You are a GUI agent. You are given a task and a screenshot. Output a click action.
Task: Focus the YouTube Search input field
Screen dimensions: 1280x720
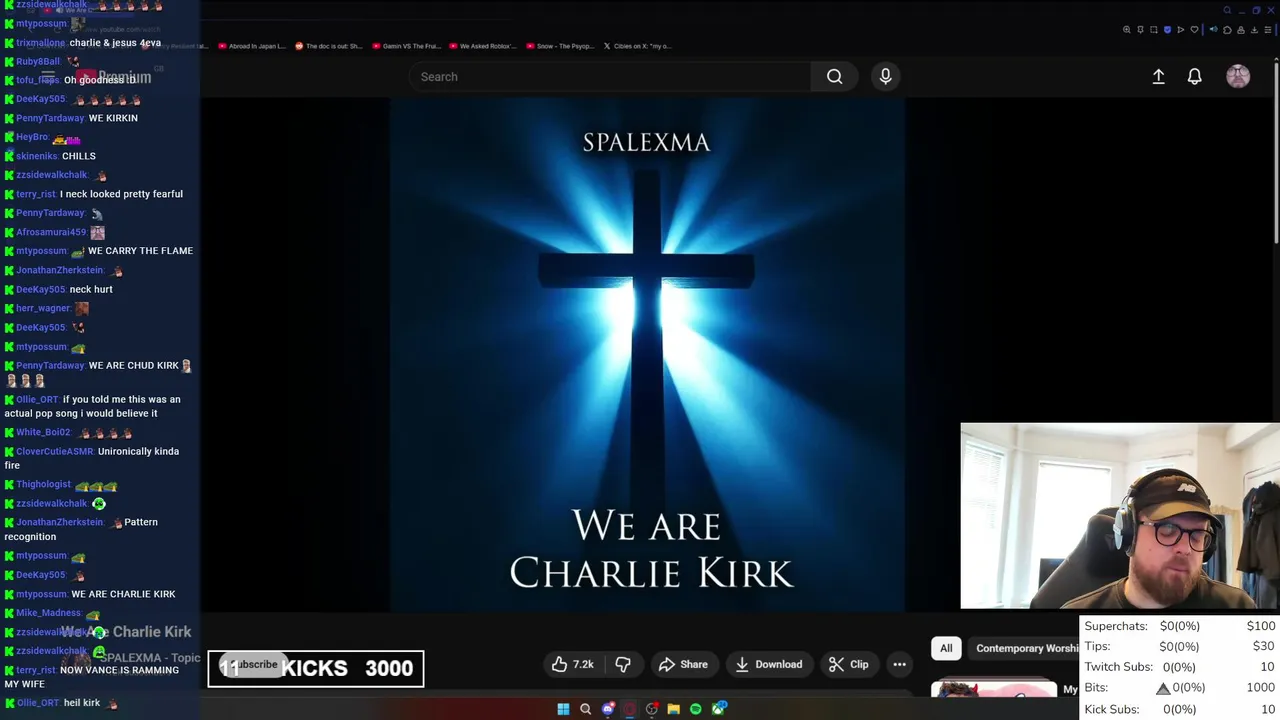610,76
